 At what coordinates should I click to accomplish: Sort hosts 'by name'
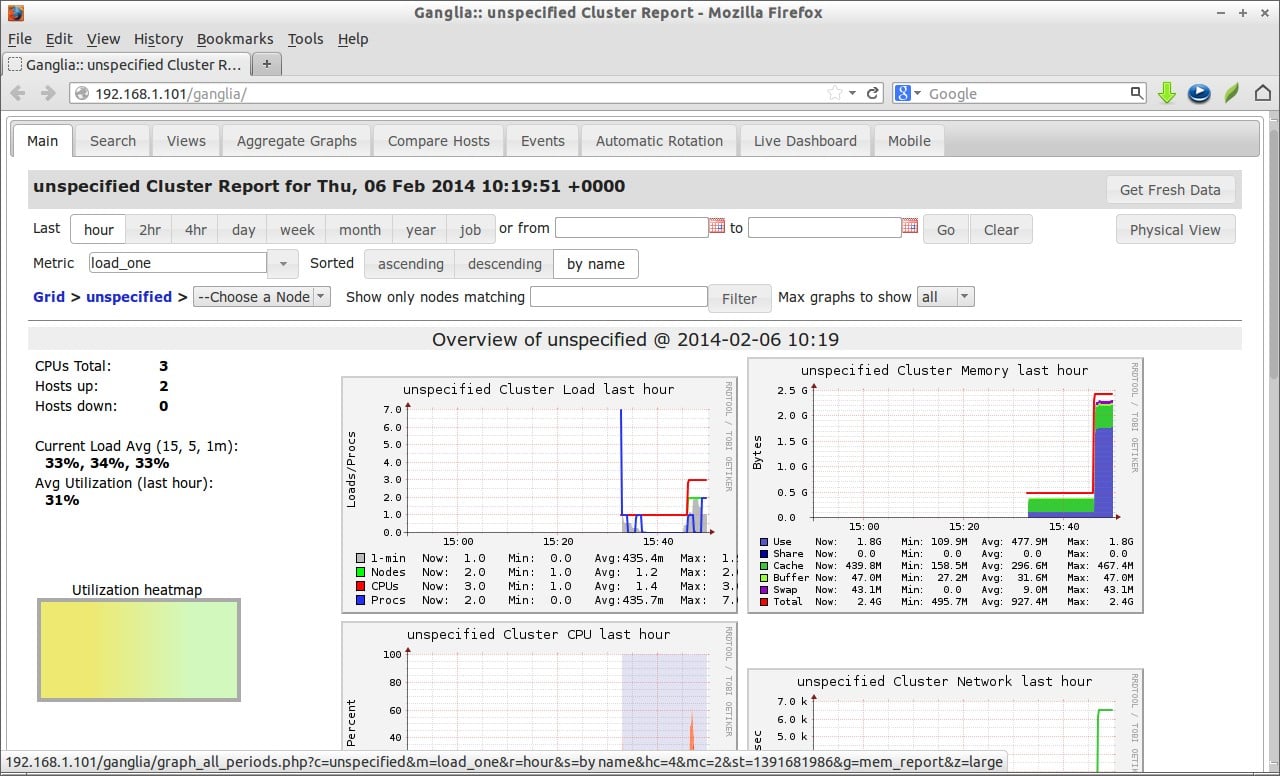point(595,264)
